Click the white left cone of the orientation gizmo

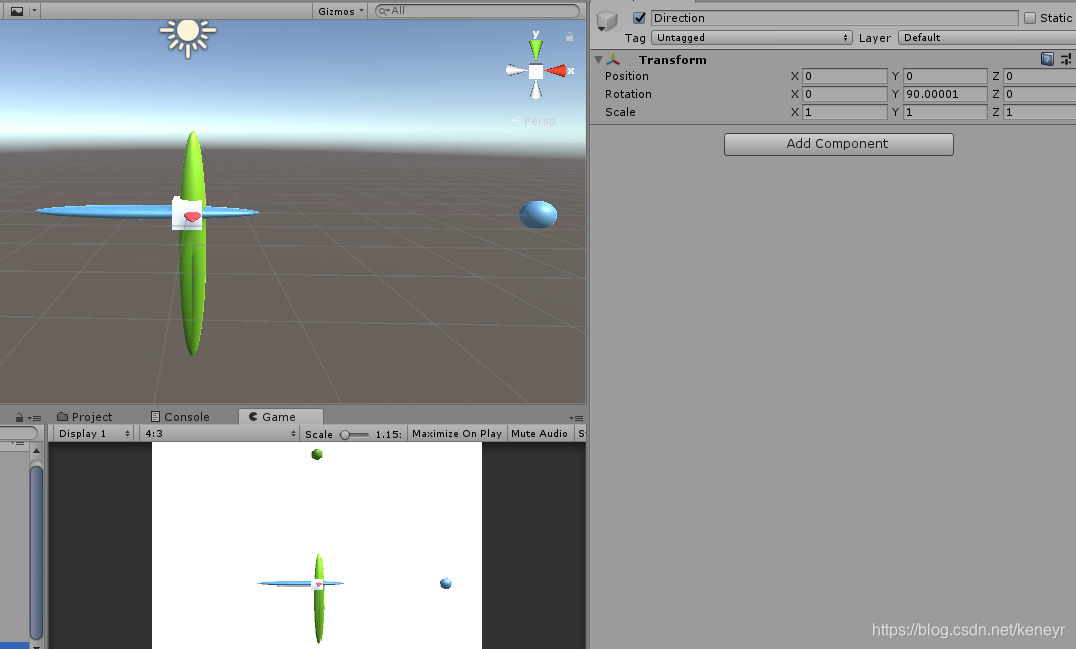click(516, 70)
